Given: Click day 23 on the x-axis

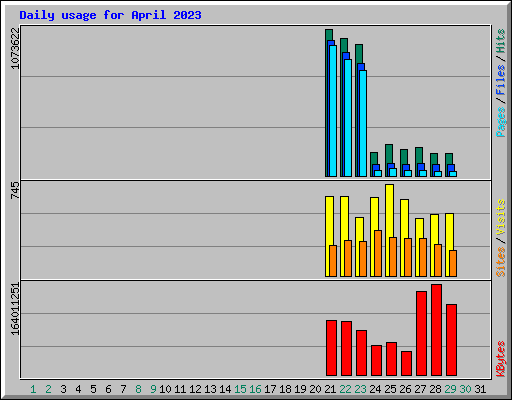Looking at the screenshot, I should [360, 389].
